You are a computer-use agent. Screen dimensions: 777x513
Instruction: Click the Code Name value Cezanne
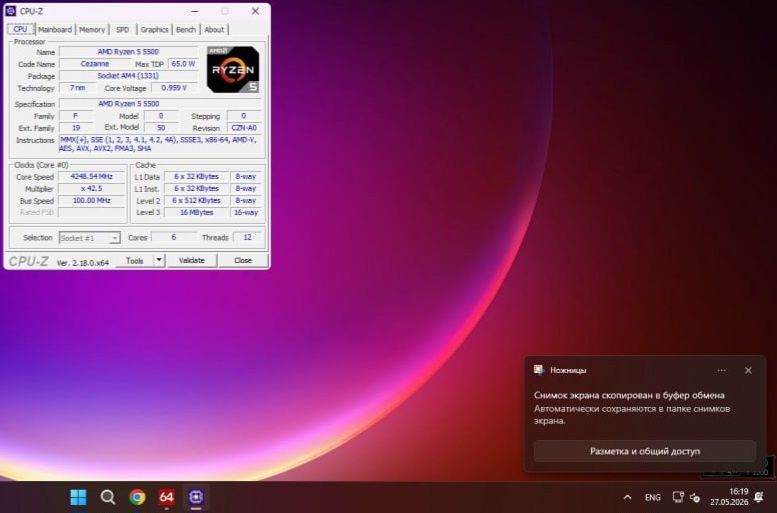pyautogui.click(x=95, y=64)
